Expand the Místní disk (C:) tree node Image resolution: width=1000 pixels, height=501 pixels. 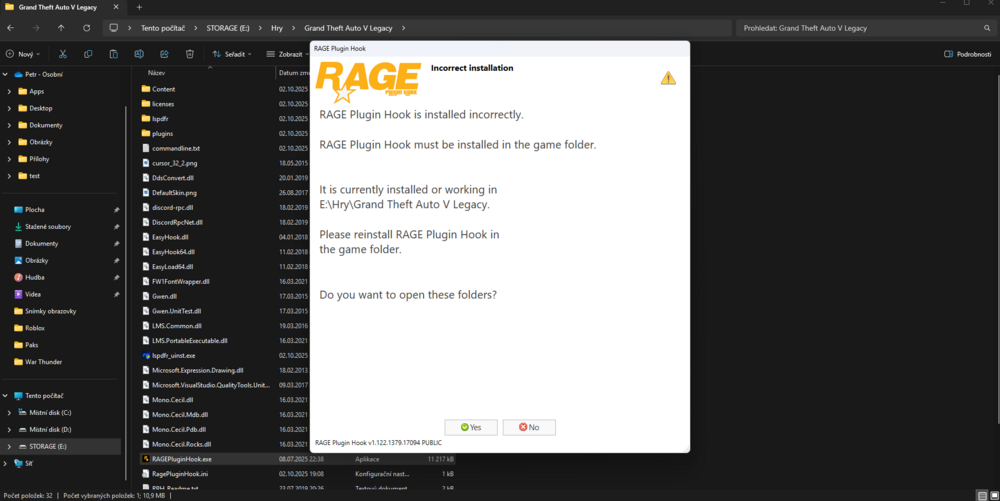(x=8, y=413)
